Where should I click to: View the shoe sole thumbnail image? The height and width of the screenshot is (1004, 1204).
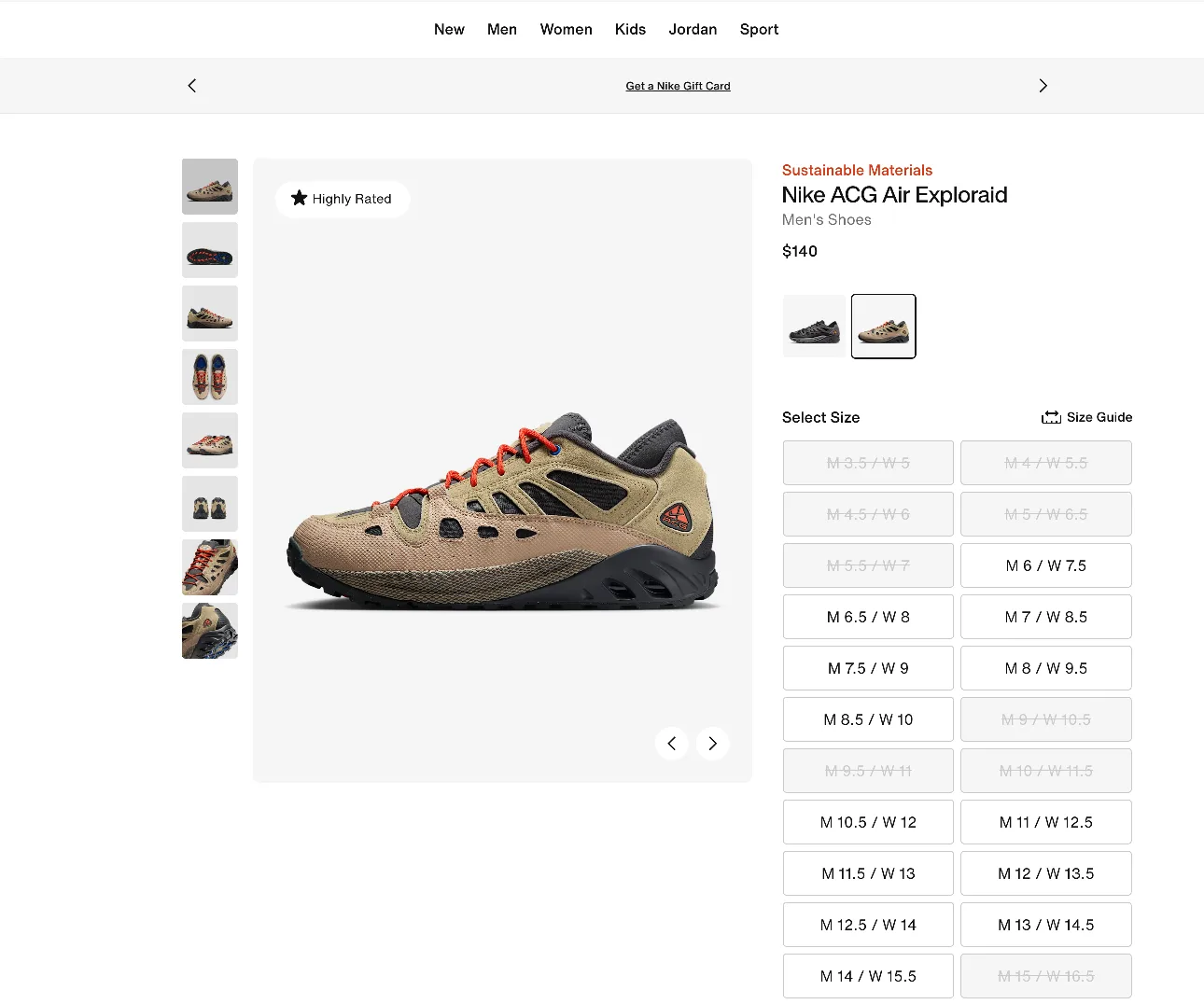tap(210, 250)
